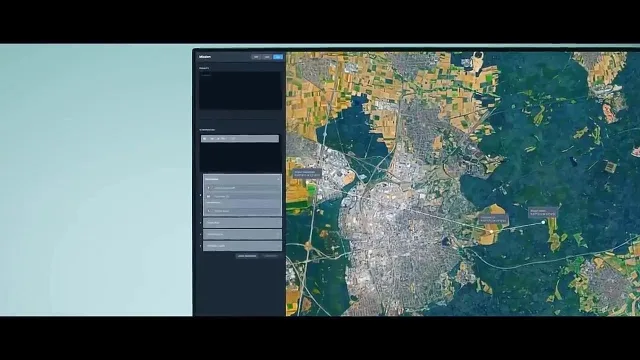Click the label box above the easternmost waypoint
Image resolution: width=640 pixels, height=360 pixels.
[543, 212]
